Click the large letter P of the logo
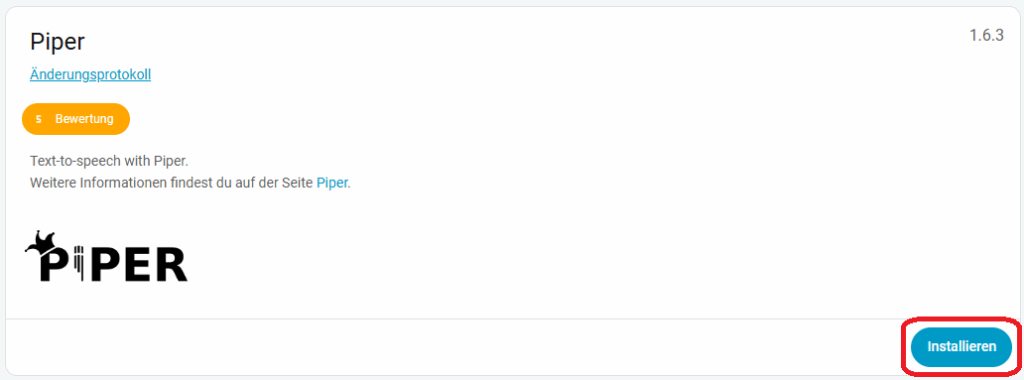 coord(55,263)
